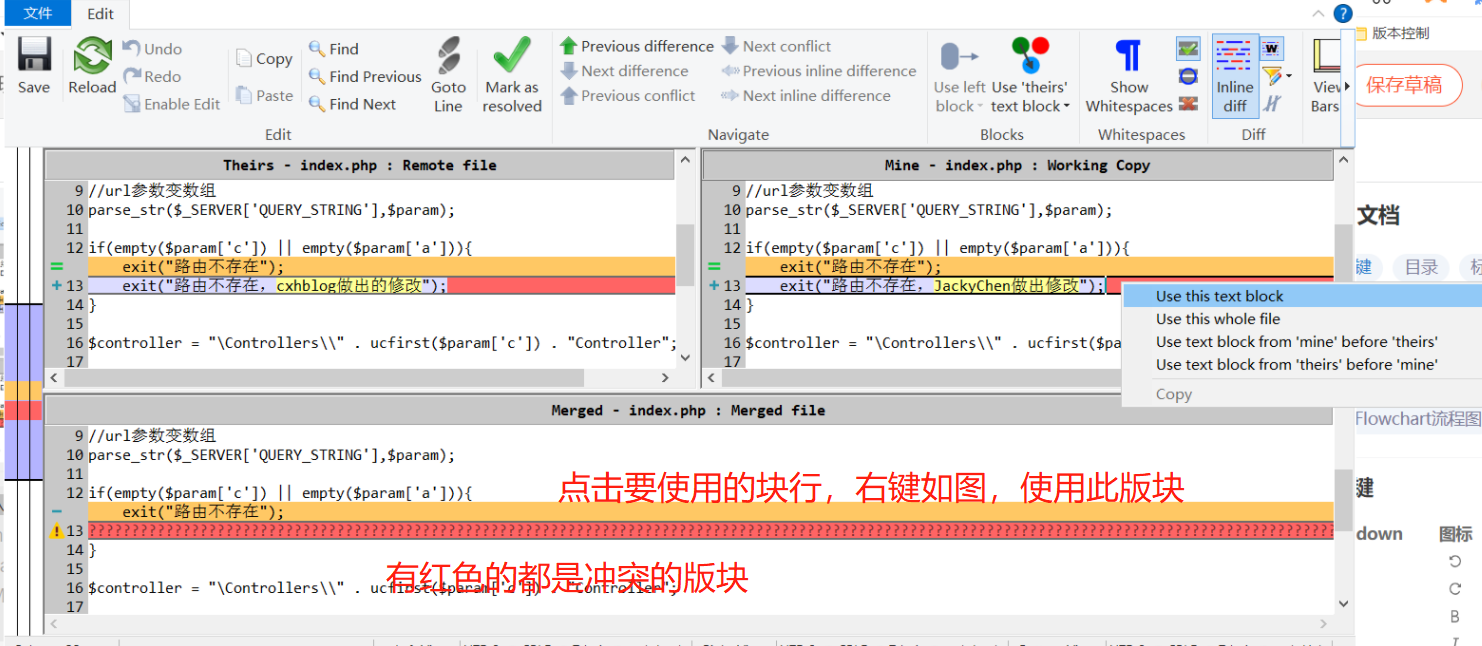This screenshot has width=1482, height=646.
Task: Click Mark as resolved checkmark
Action: (x=512, y=56)
